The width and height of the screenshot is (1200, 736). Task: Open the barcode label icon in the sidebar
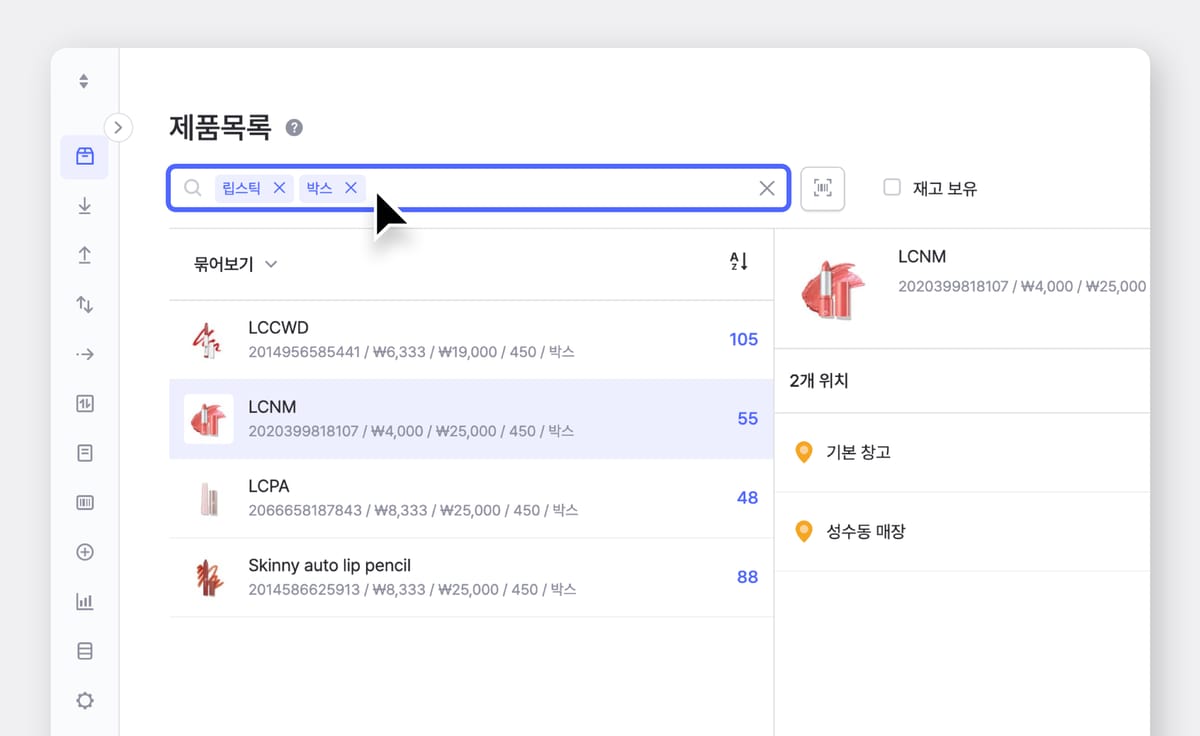coord(84,502)
